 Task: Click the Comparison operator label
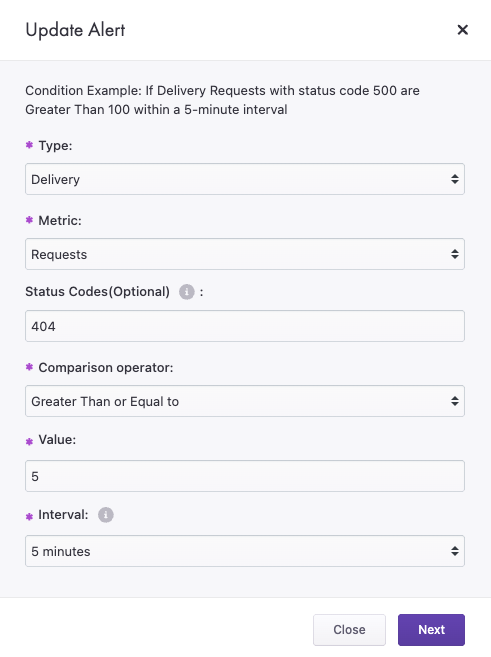106,367
